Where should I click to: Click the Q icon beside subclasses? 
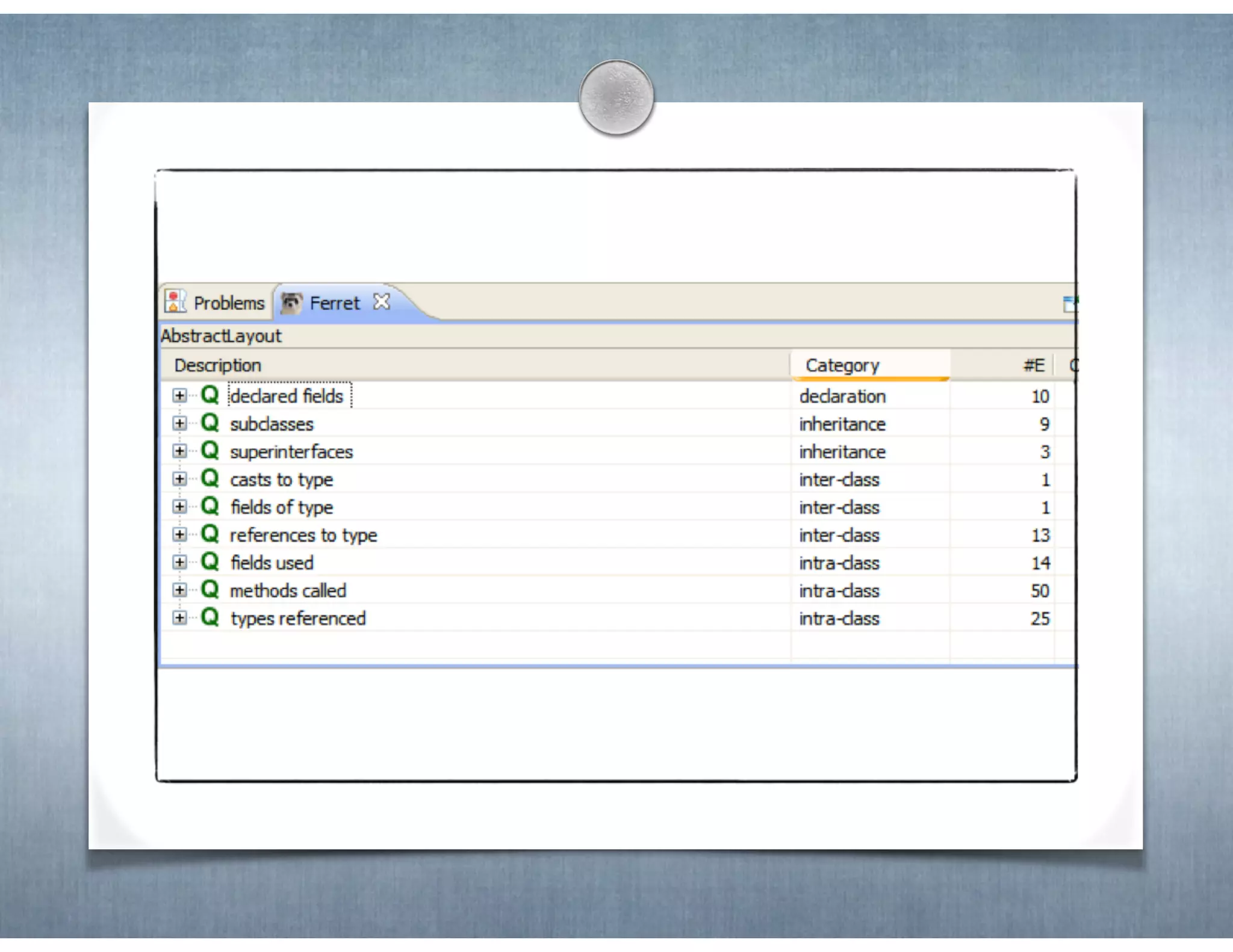pos(210,423)
